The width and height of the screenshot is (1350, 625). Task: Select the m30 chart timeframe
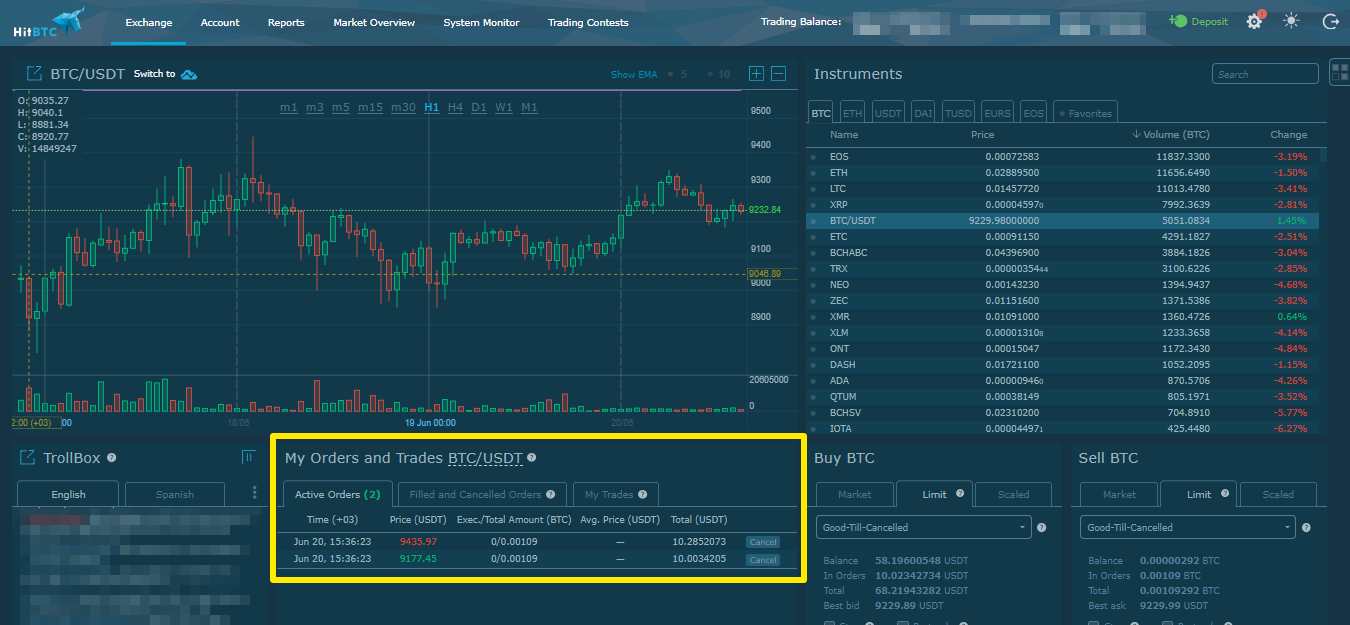(403, 107)
